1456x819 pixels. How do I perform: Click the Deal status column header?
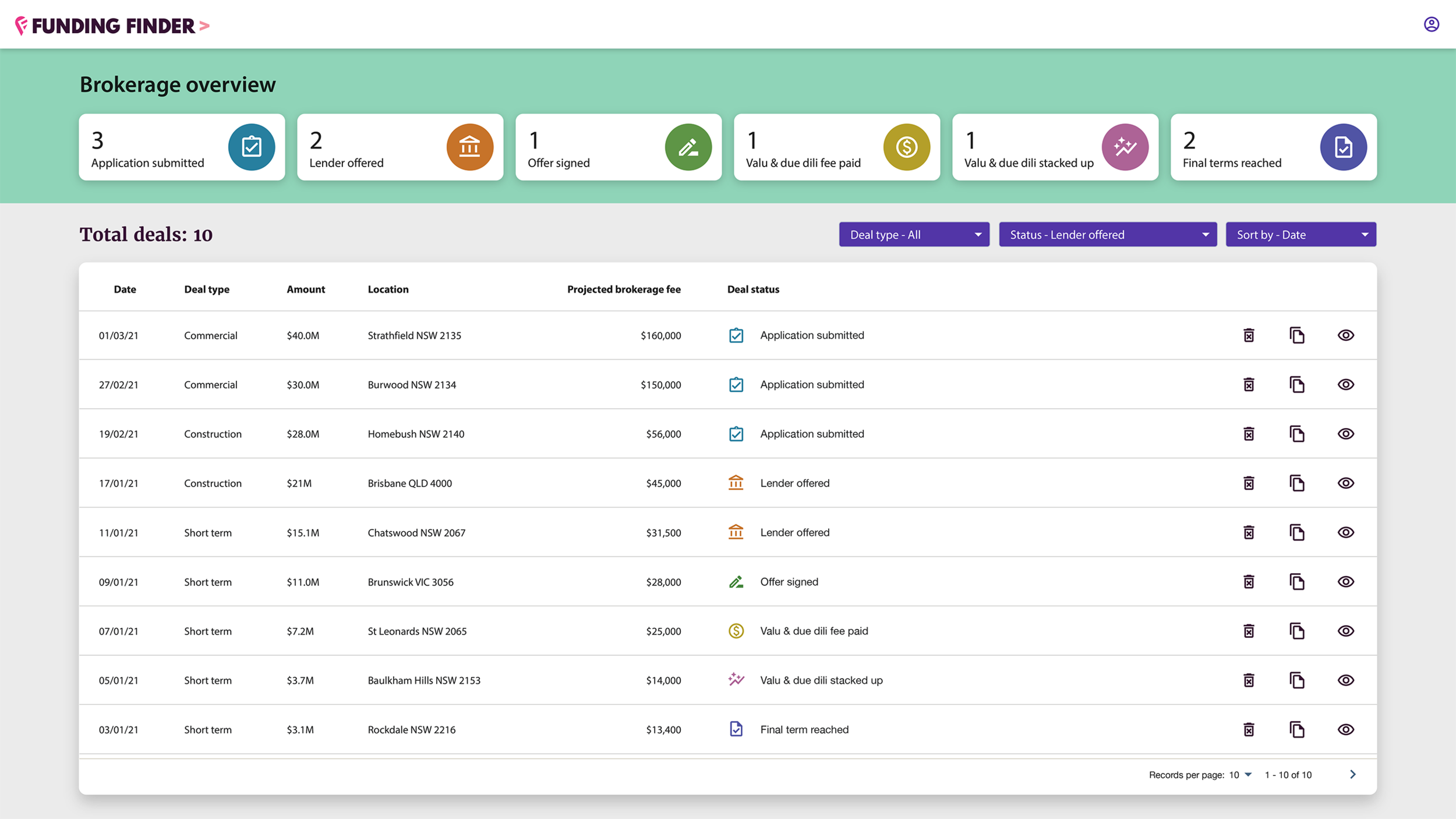click(753, 290)
